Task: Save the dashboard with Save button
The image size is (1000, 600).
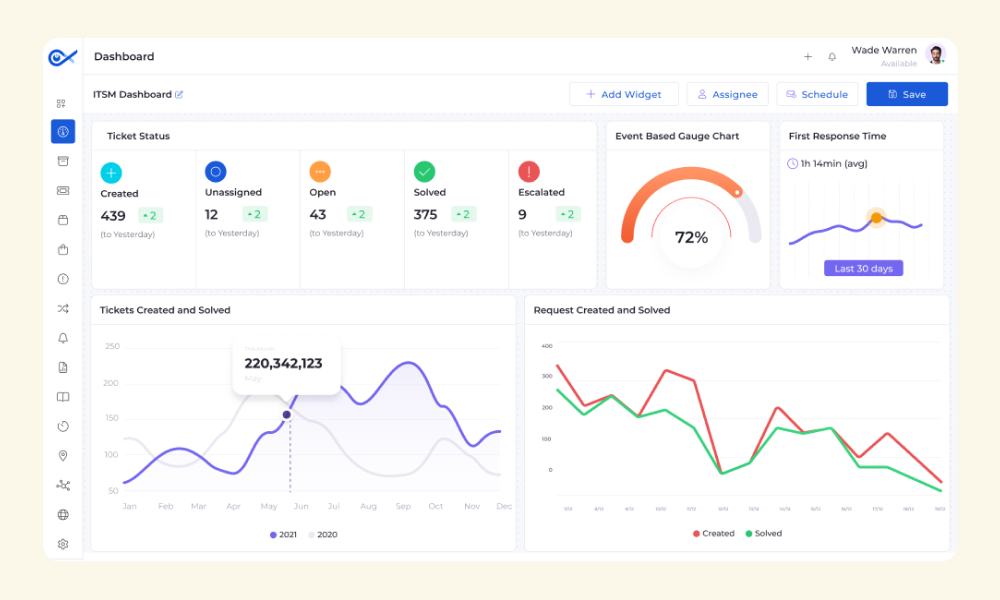Action: tap(907, 94)
